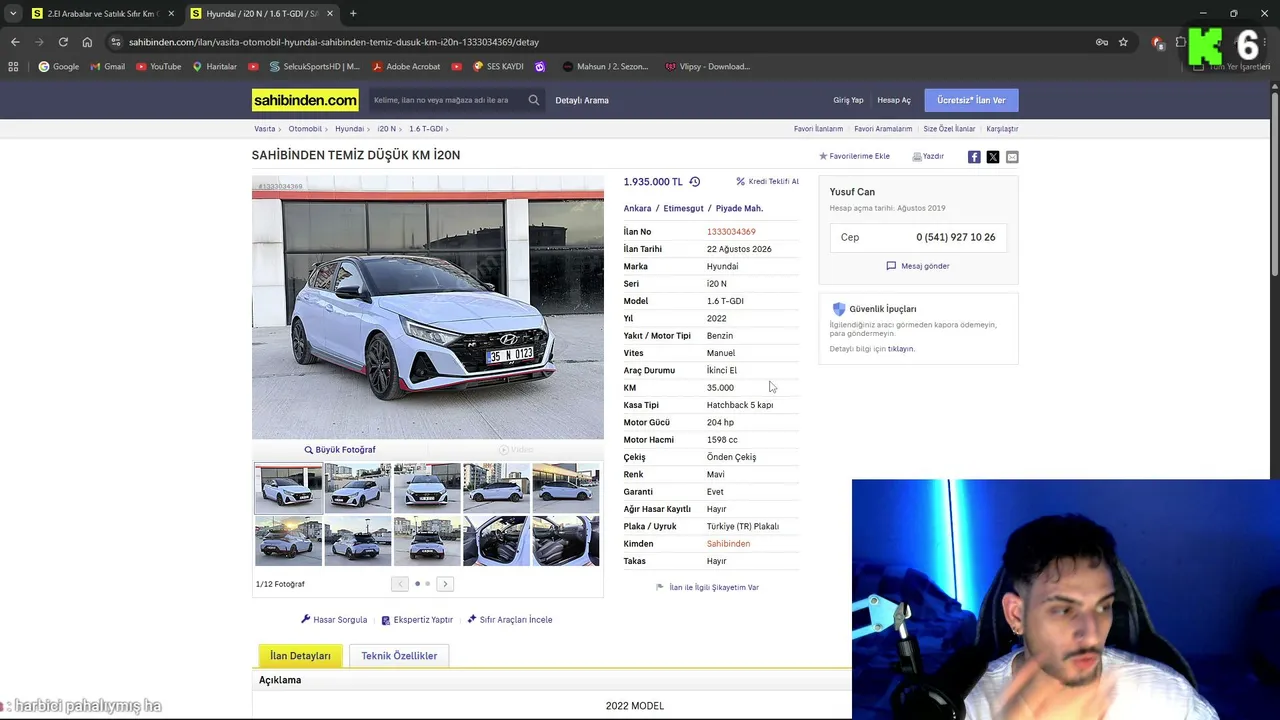Open Favori Aramalarım
Screen dimensions: 1280x720
883,129
